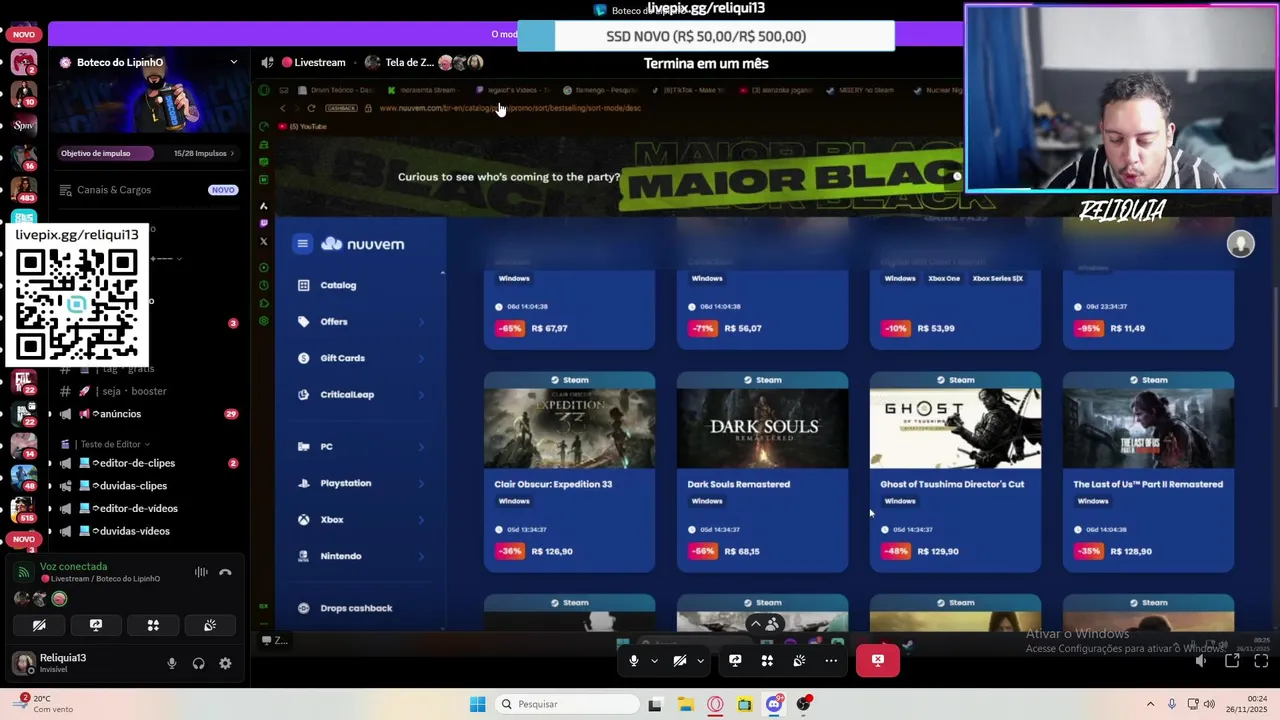The image size is (1280, 720).
Task: Expand the PC submenu chevron
Action: coord(421,447)
